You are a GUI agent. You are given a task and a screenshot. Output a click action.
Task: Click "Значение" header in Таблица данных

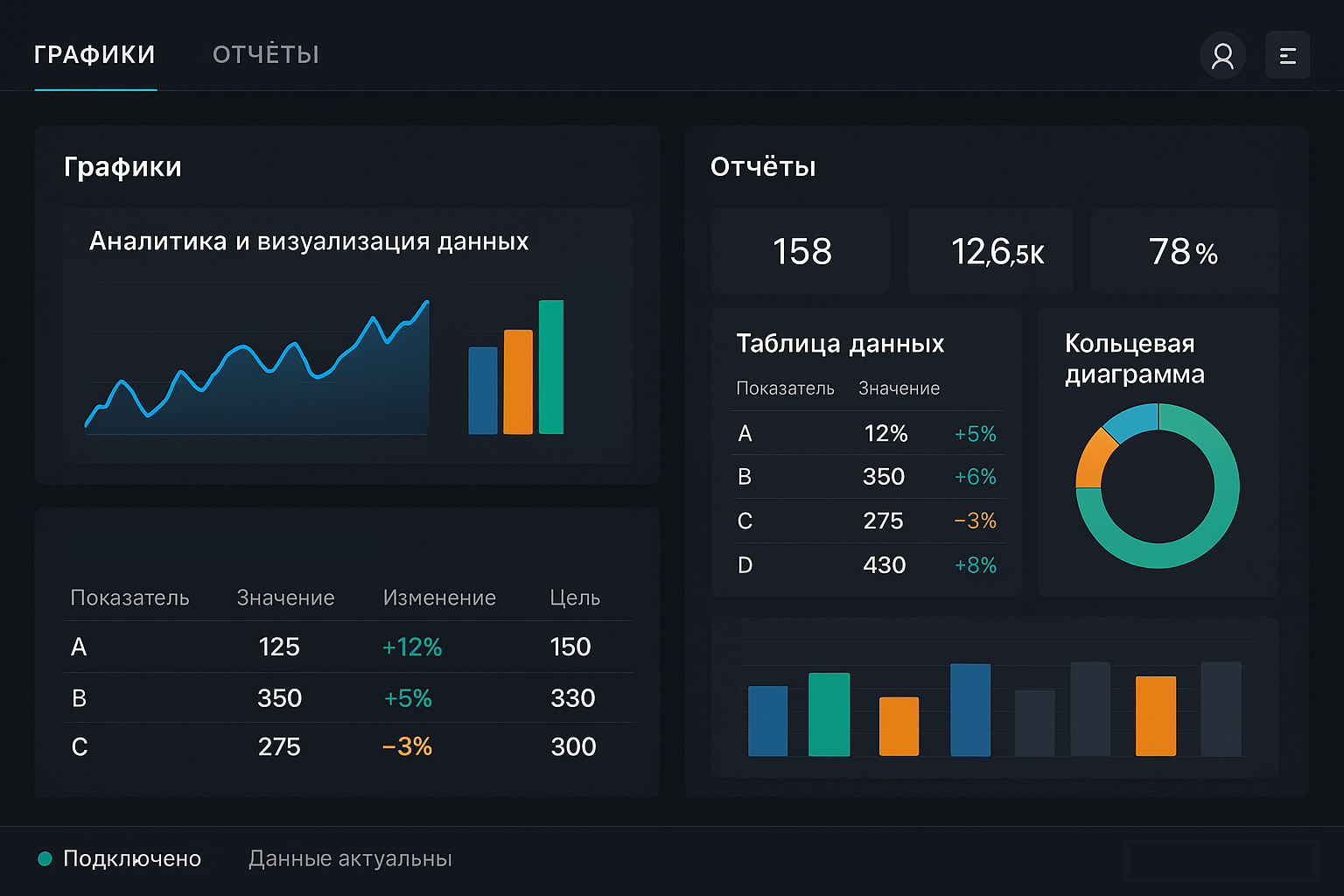[x=899, y=388]
